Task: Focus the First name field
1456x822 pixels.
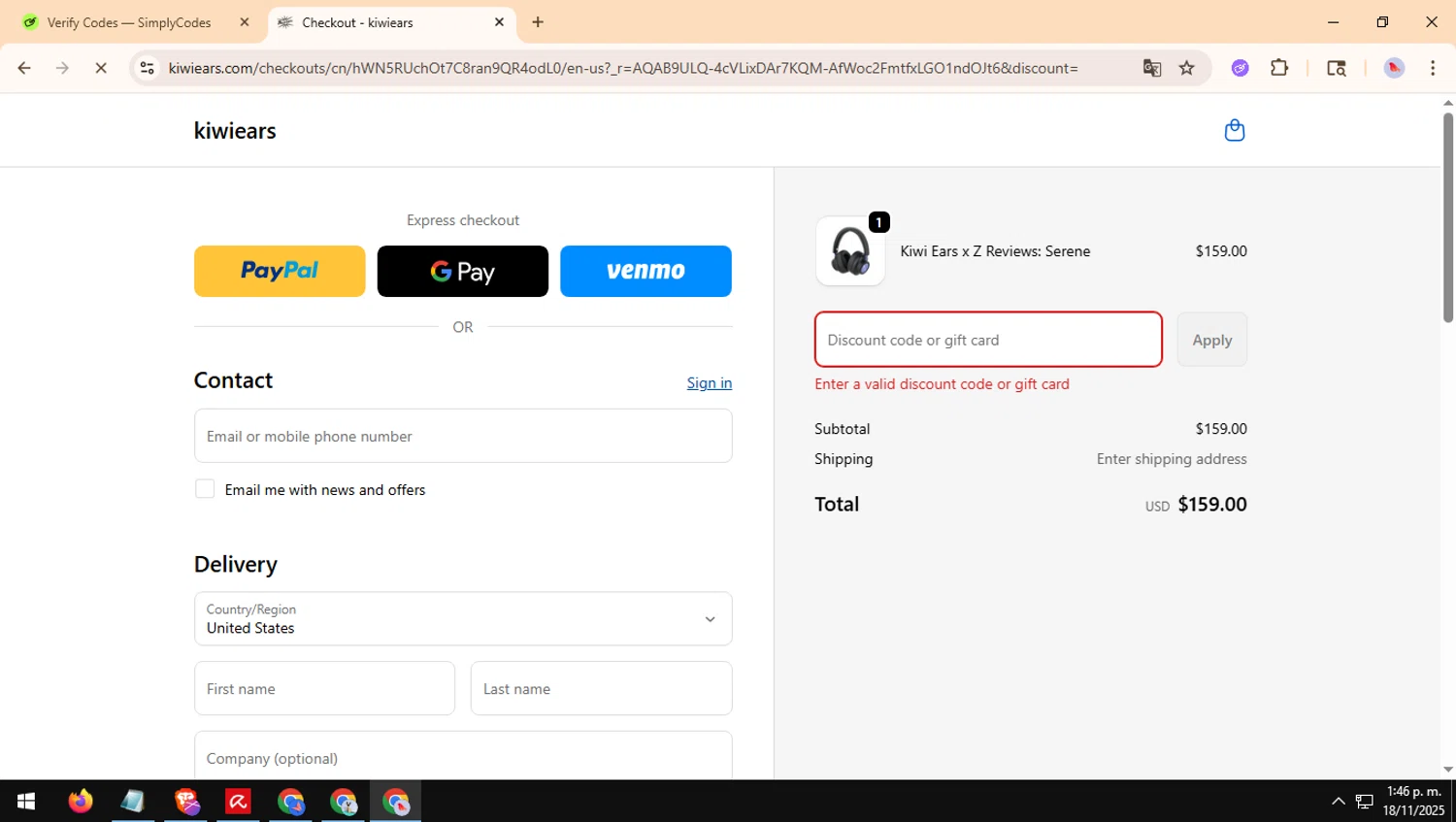Action: pos(324,688)
